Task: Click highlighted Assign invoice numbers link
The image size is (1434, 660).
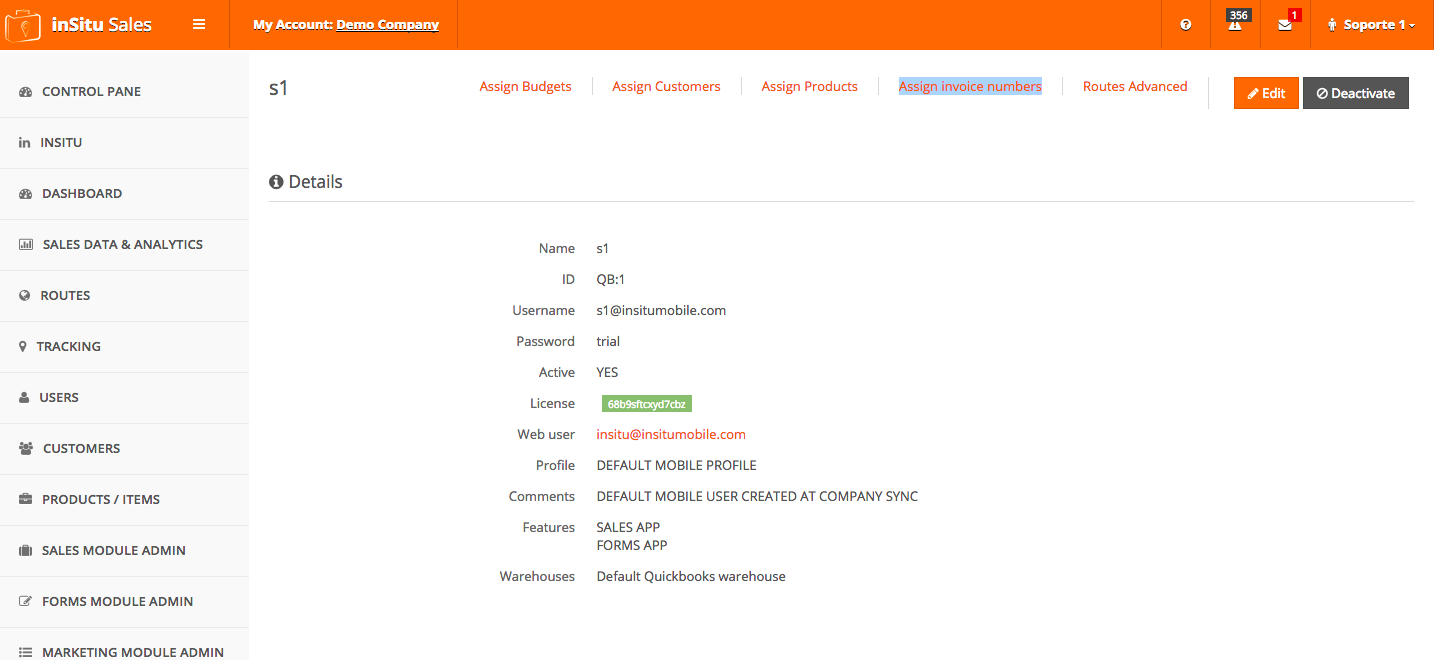Action: (970, 87)
